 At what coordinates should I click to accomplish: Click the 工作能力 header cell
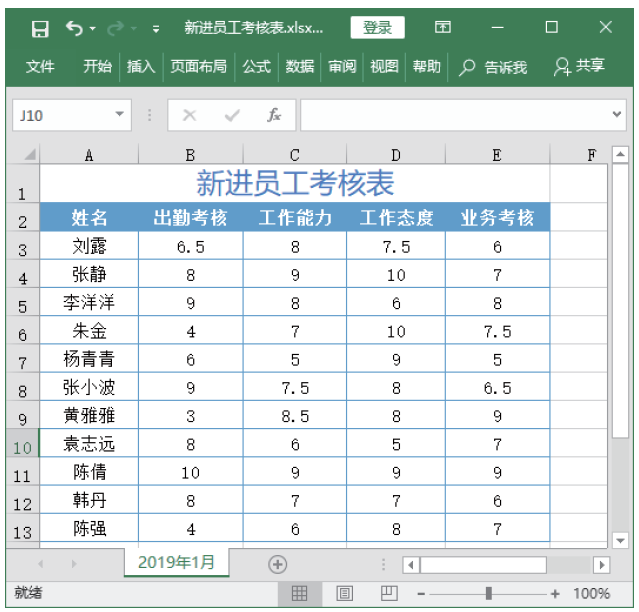pyautogui.click(x=295, y=217)
